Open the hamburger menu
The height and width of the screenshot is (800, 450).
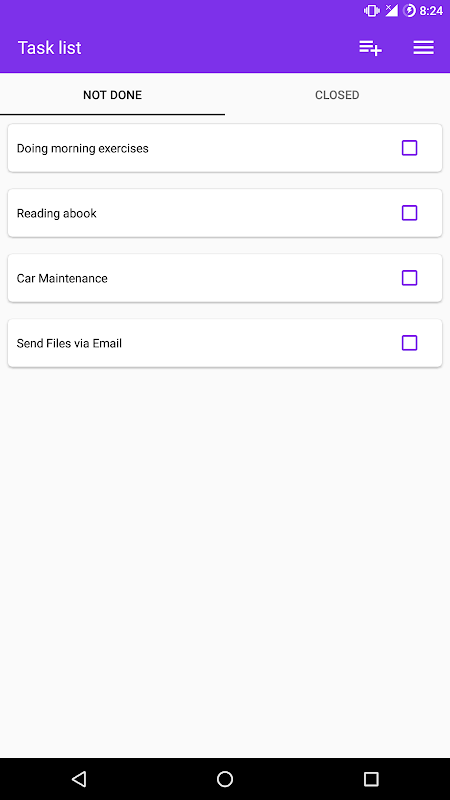(x=423, y=47)
